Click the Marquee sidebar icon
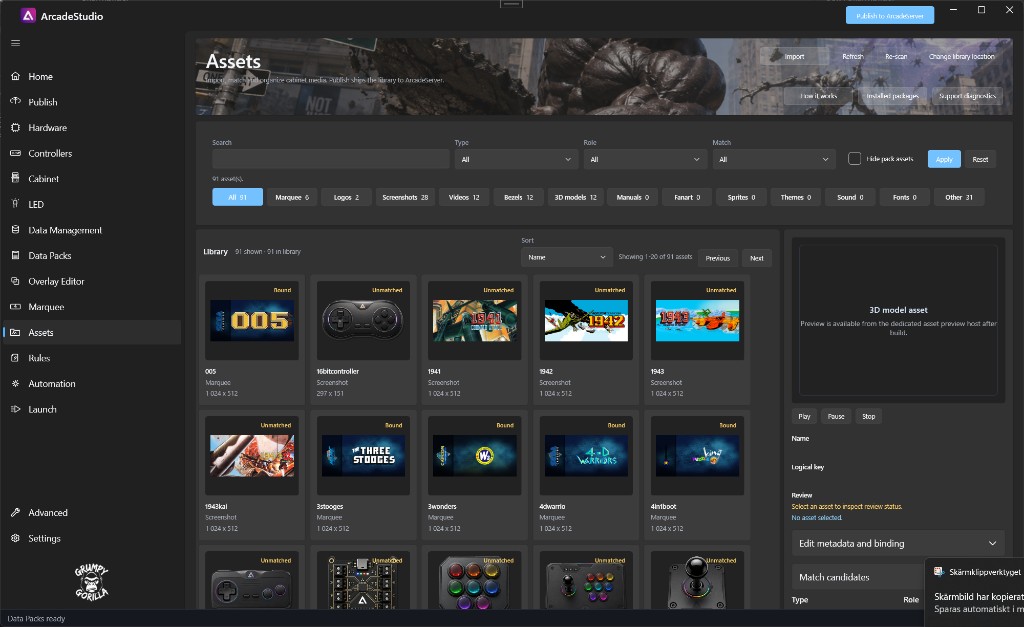This screenshot has width=1024, height=627. point(16,306)
